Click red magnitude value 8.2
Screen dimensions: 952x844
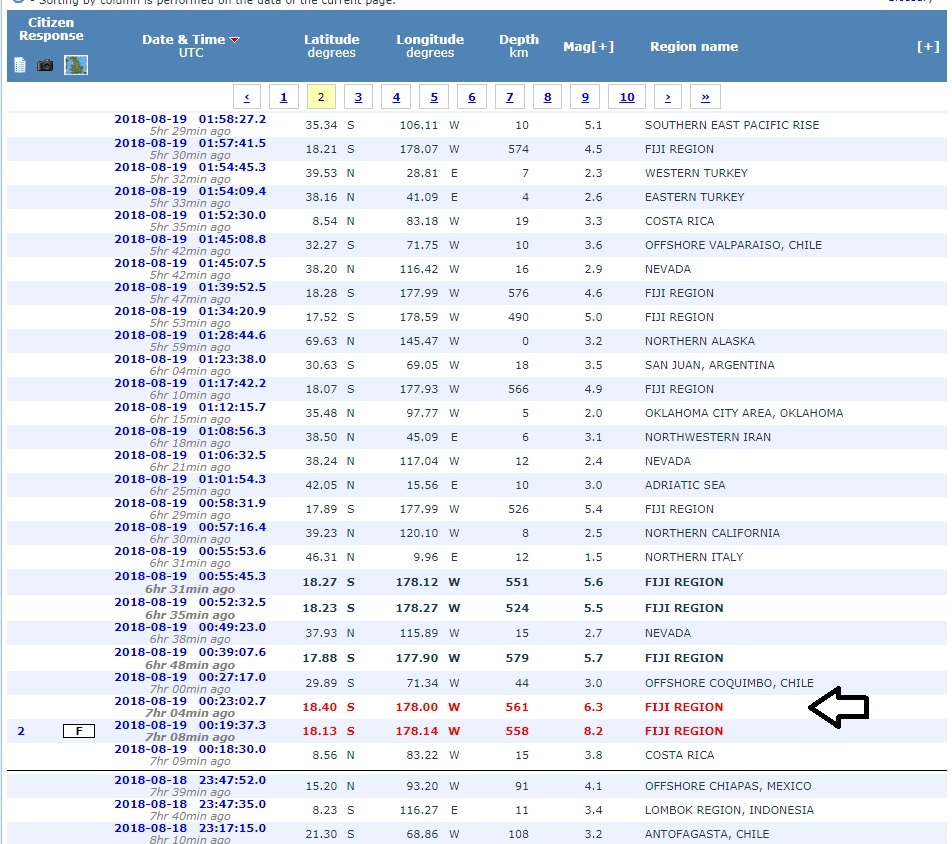pos(593,731)
